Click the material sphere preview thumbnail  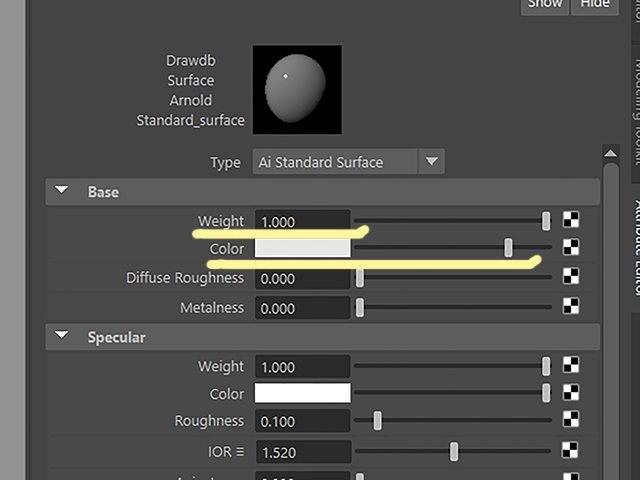(297, 89)
